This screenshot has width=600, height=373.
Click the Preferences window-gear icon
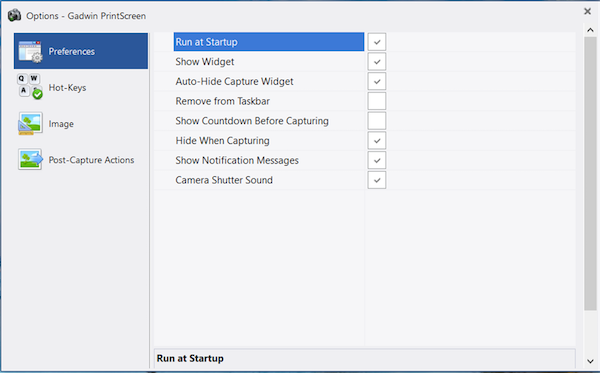tap(30, 51)
